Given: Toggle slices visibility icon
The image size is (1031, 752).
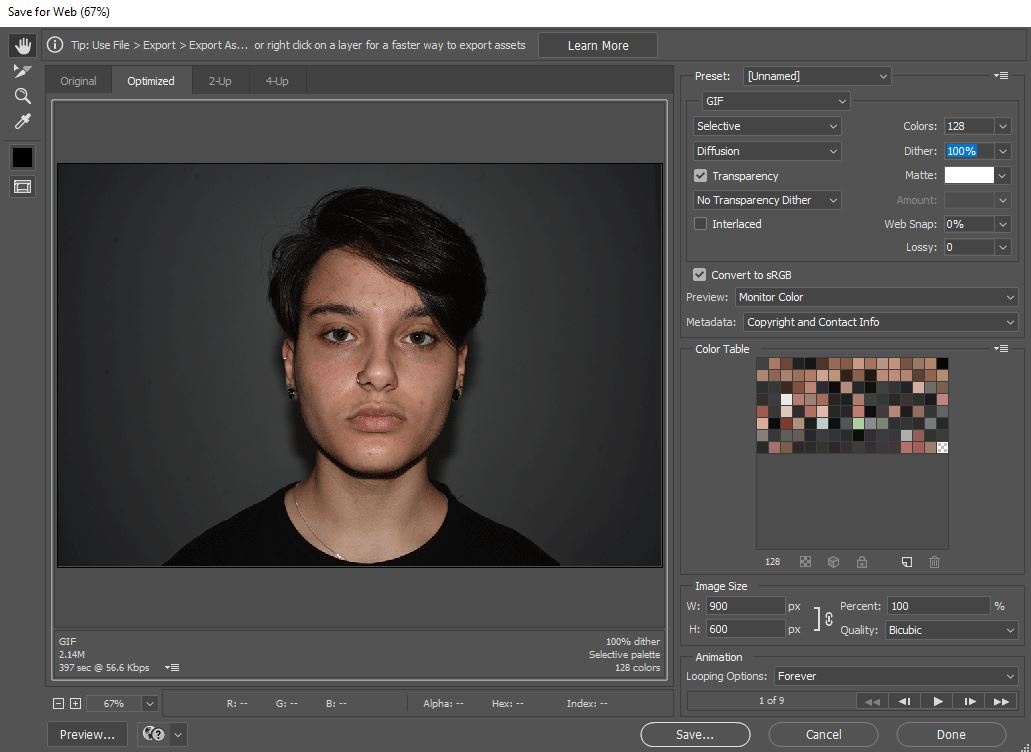Looking at the screenshot, I should (22, 187).
